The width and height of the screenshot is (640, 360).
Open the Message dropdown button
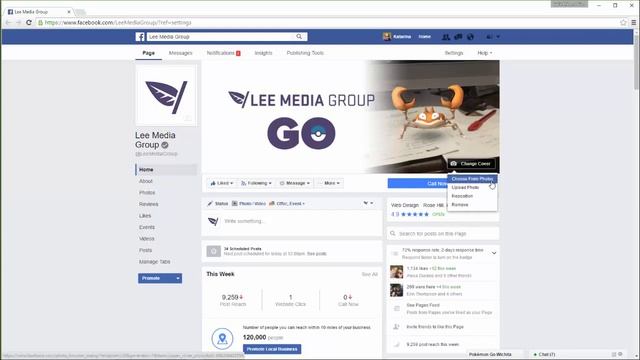pos(295,183)
